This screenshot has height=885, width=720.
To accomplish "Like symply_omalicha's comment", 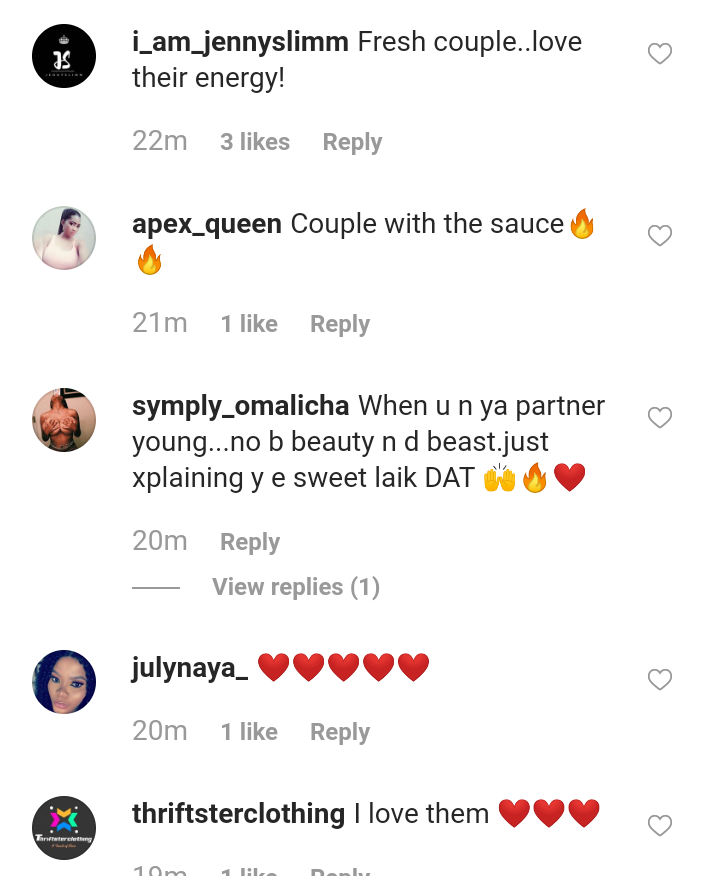I will [x=660, y=418].
